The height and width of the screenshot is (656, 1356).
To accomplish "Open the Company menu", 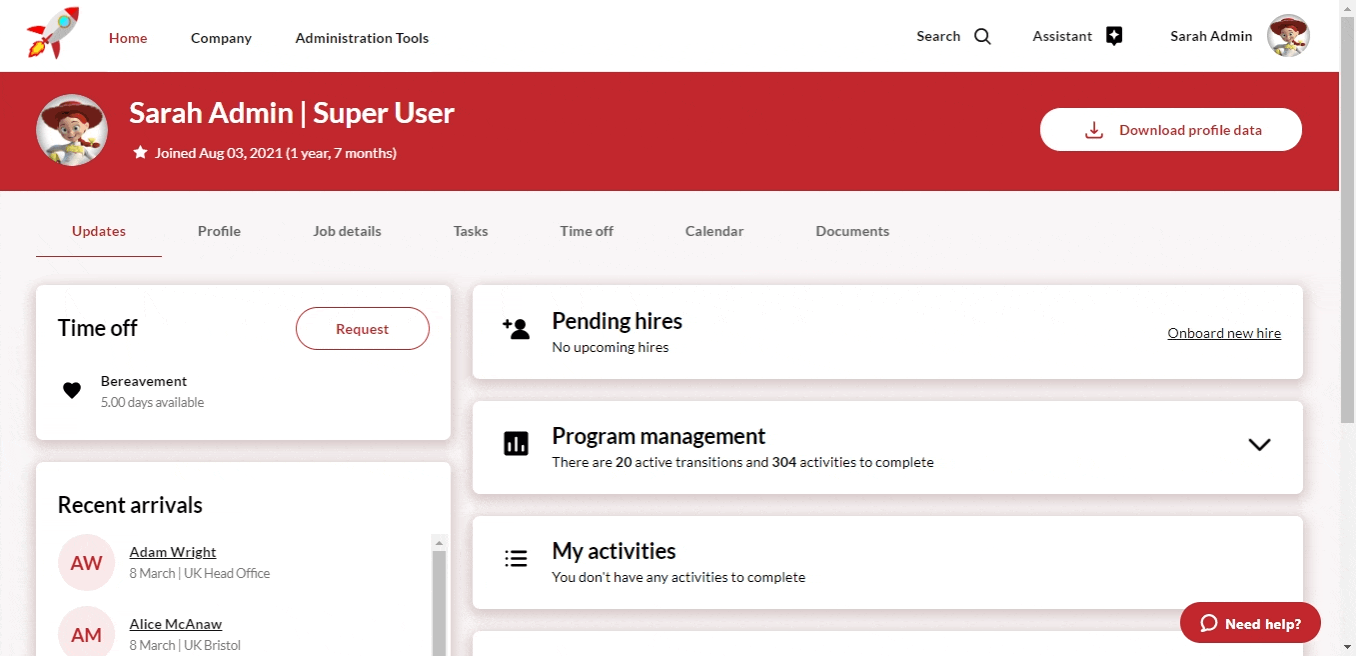I will point(221,38).
